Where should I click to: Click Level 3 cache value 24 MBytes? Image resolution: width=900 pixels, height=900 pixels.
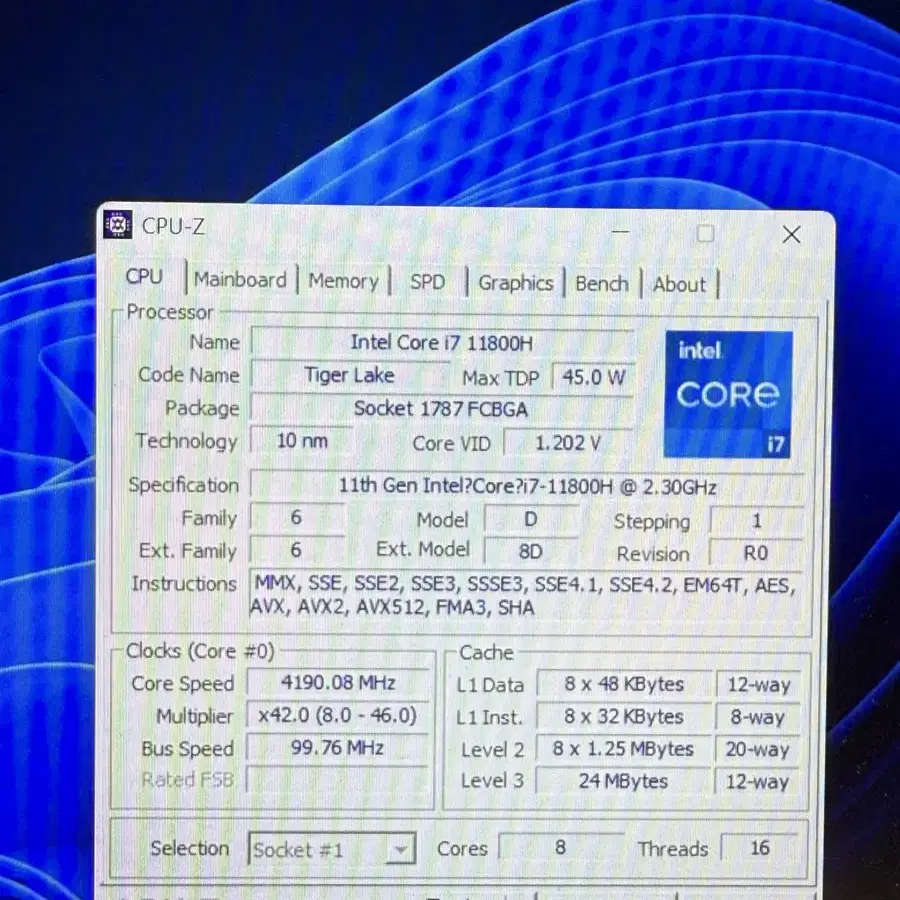click(623, 781)
